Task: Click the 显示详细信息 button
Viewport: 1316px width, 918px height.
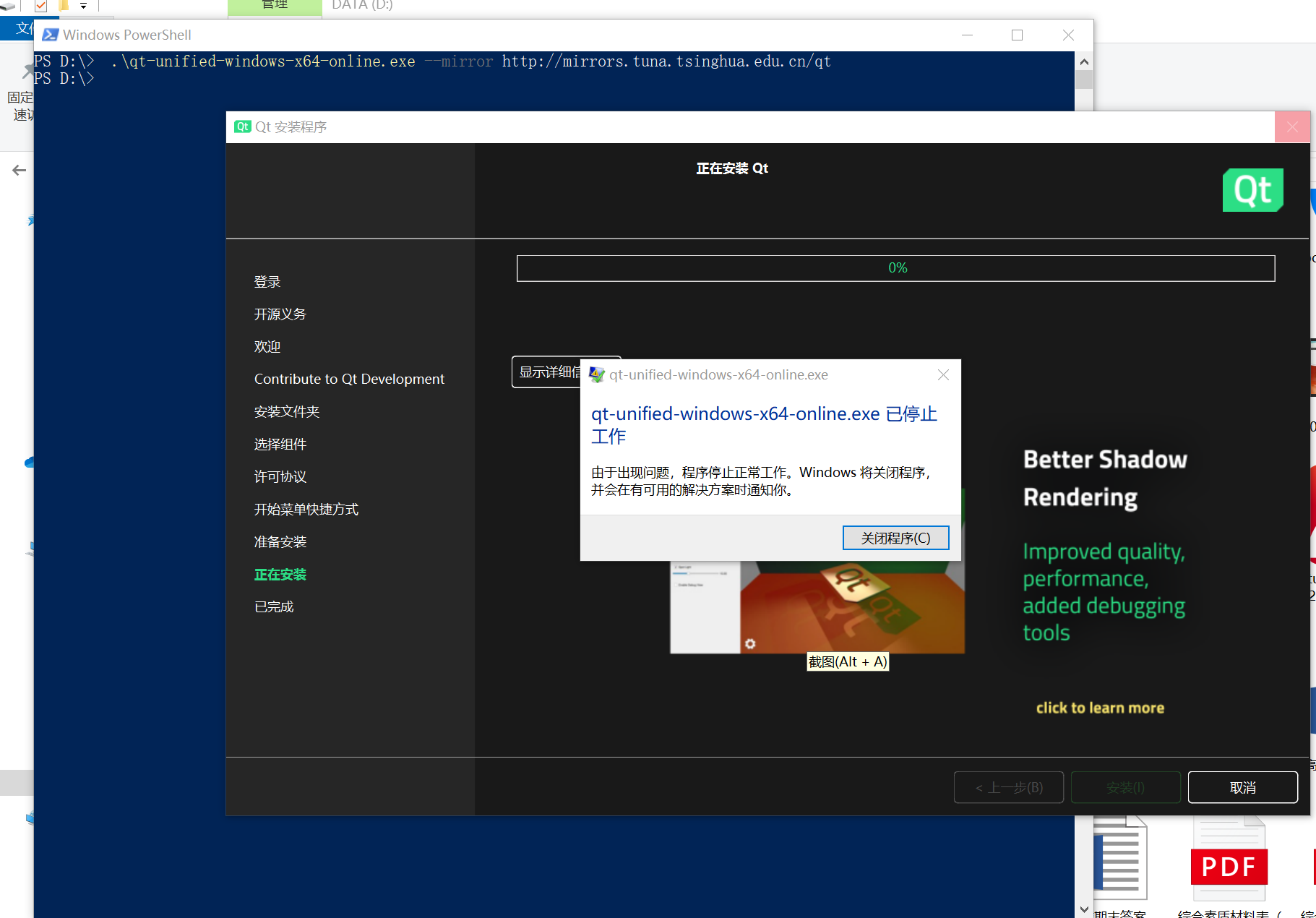Action: coord(547,372)
